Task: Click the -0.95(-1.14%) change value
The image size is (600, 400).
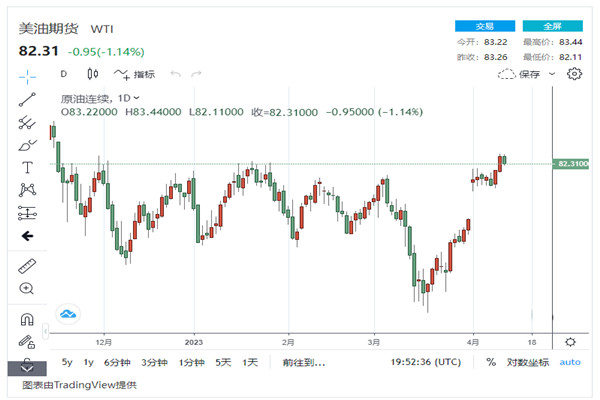Action: [106, 52]
